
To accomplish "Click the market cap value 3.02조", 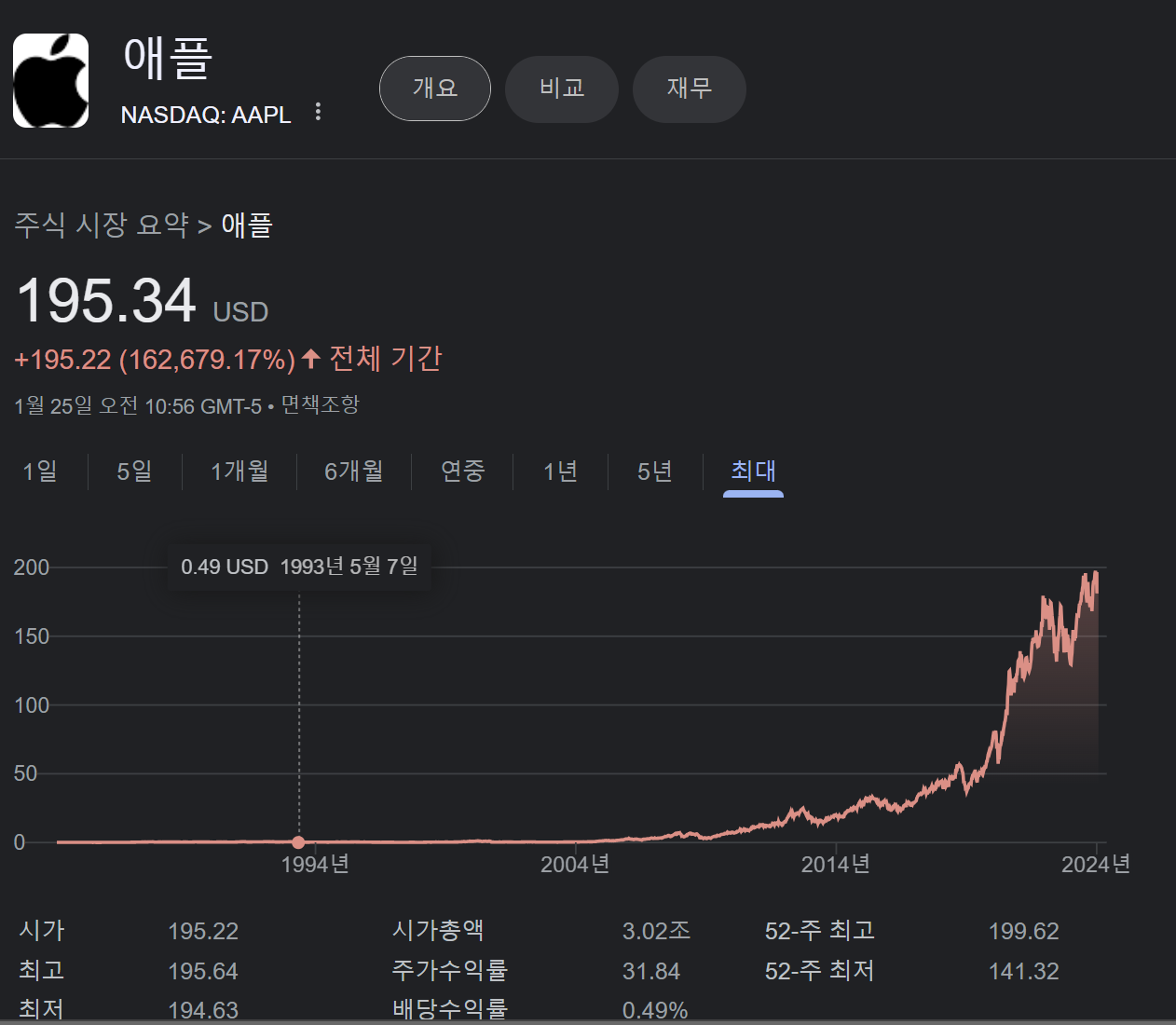I will pos(657,930).
